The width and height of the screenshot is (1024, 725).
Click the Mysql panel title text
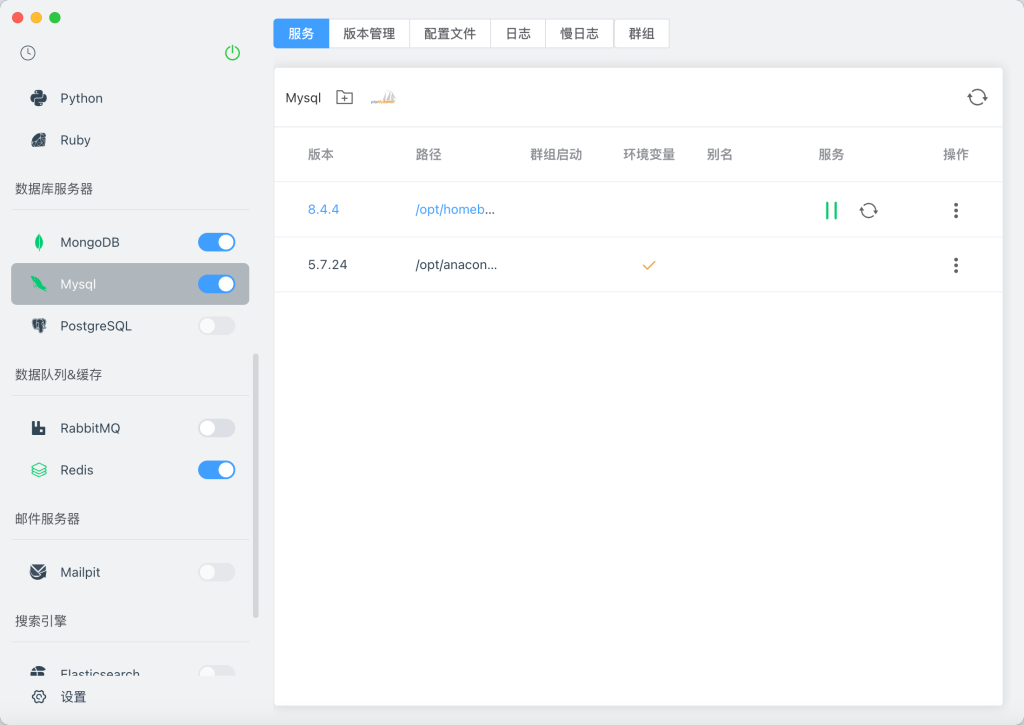[x=303, y=97]
